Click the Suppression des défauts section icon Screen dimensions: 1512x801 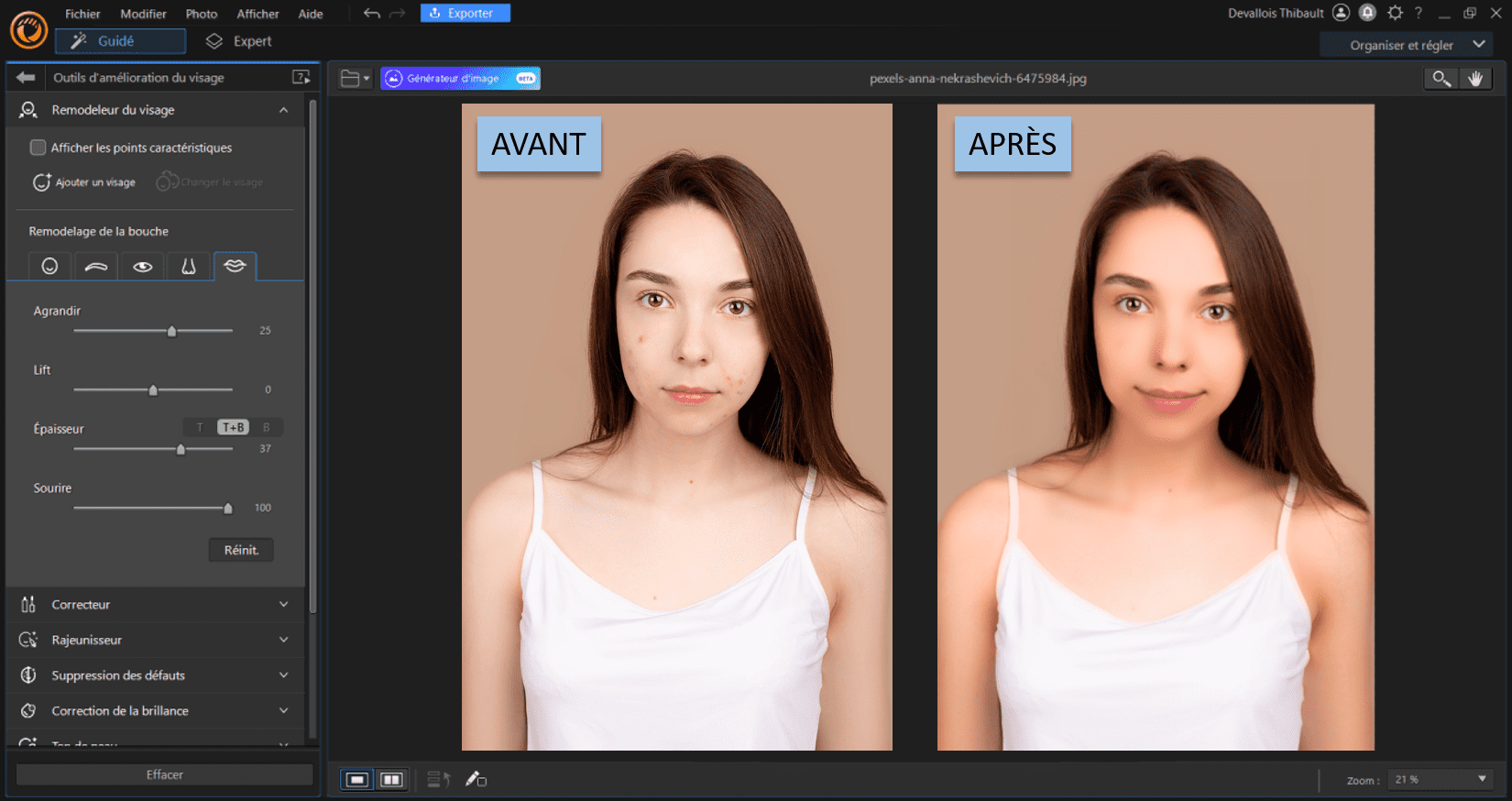tap(28, 675)
